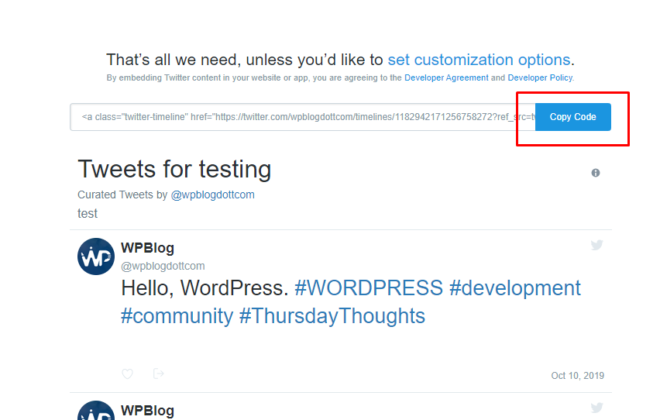The width and height of the screenshot is (660, 420).
Task: Open the #development hashtag
Action: click(x=515, y=288)
